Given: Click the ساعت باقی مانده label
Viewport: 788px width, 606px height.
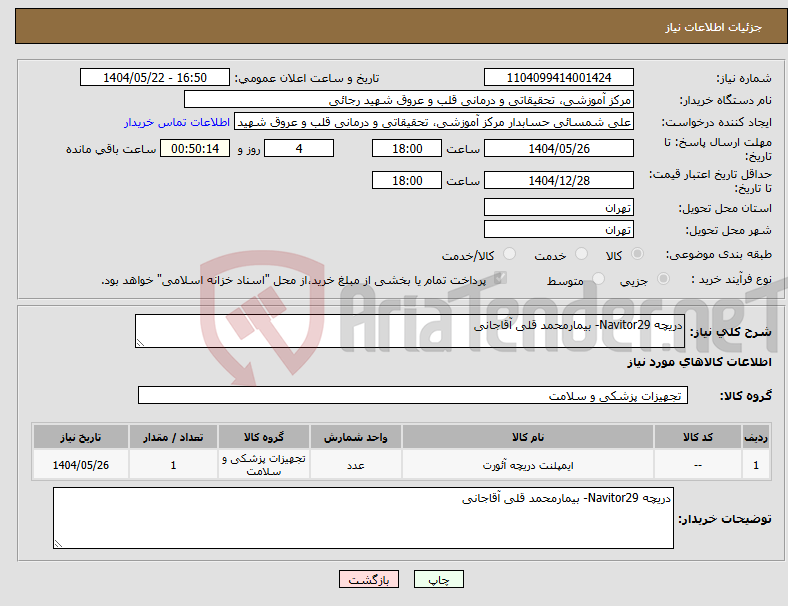Looking at the screenshot, I should point(111,149).
